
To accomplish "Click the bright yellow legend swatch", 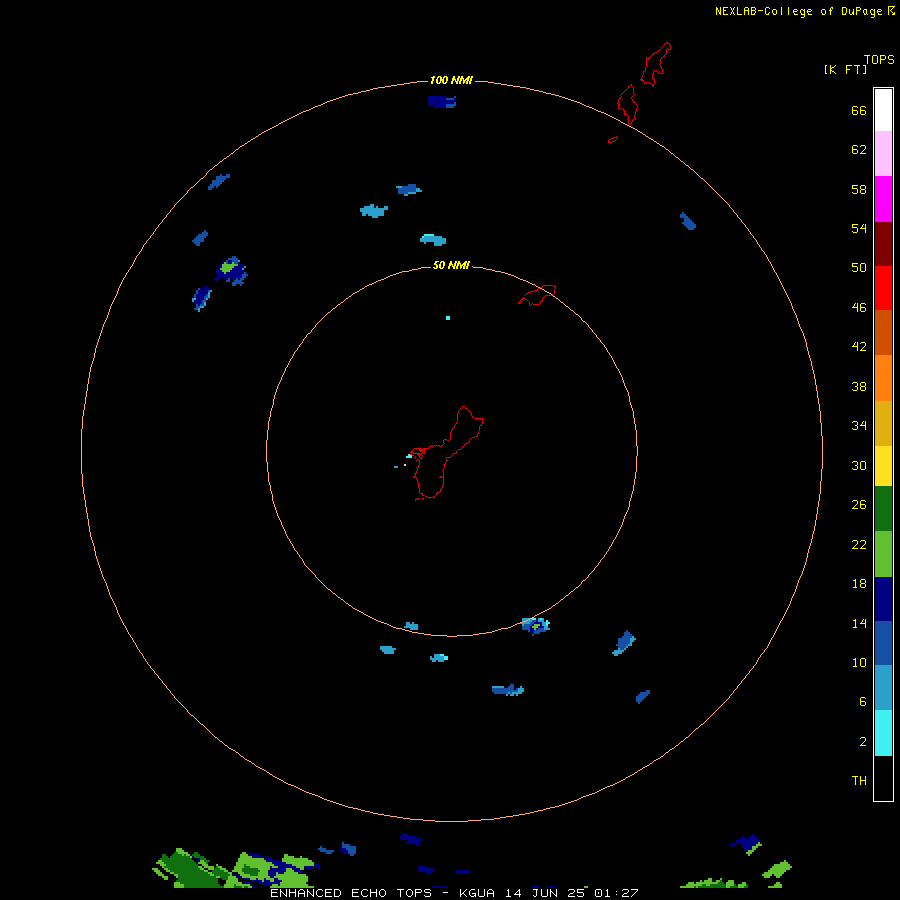I will pos(883,465).
